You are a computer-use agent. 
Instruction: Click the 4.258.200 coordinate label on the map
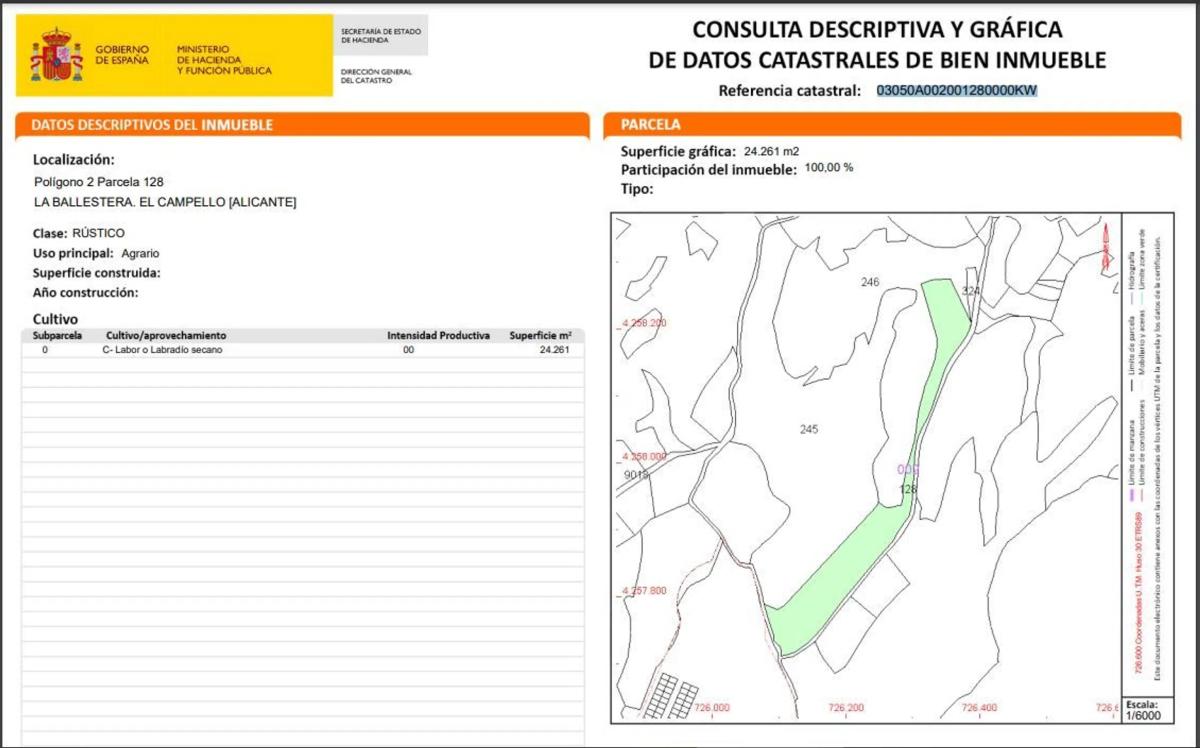click(x=644, y=323)
